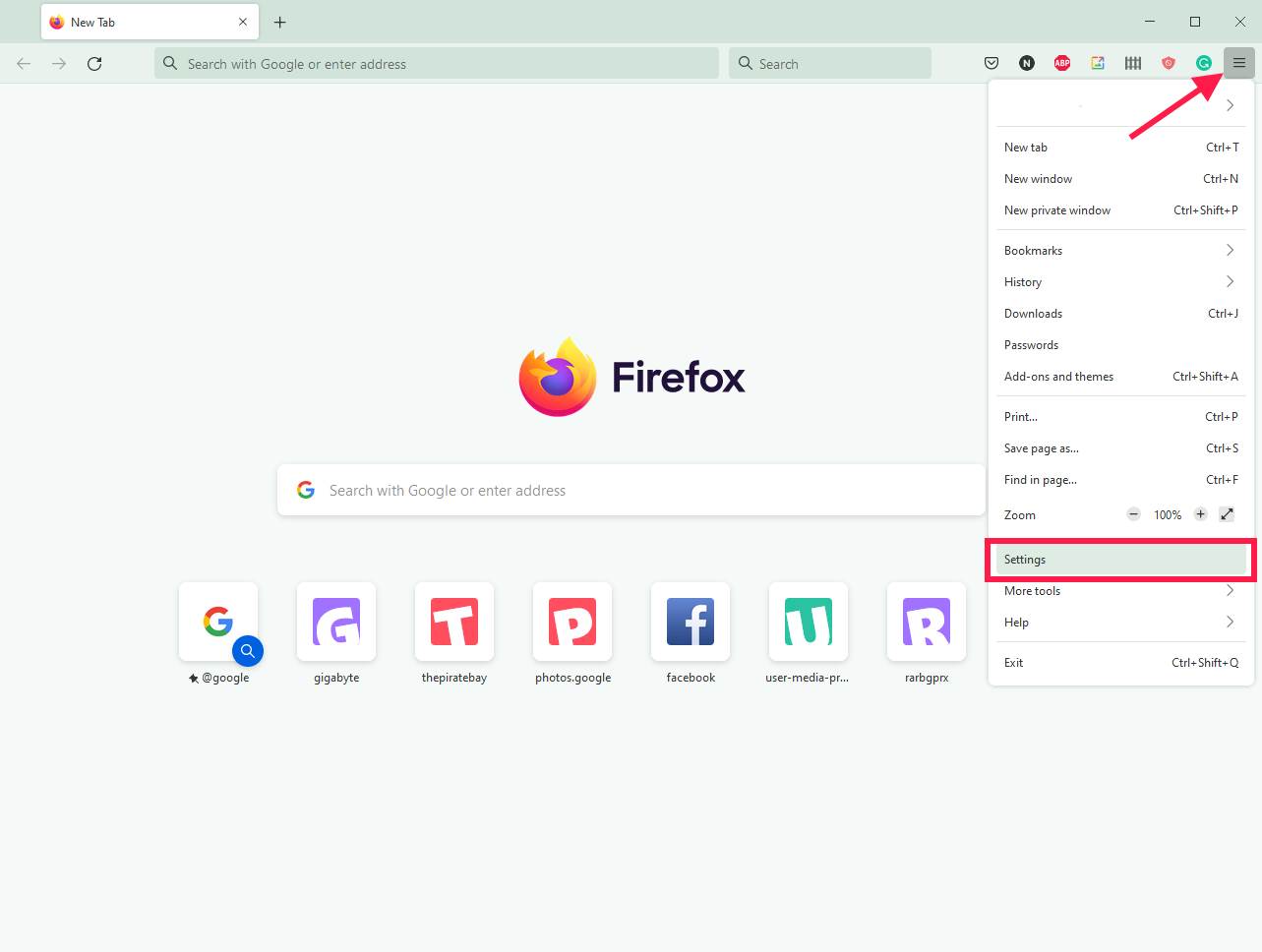The image size is (1262, 952).
Task: Open the Adblock Plus extension
Action: [x=1061, y=63]
